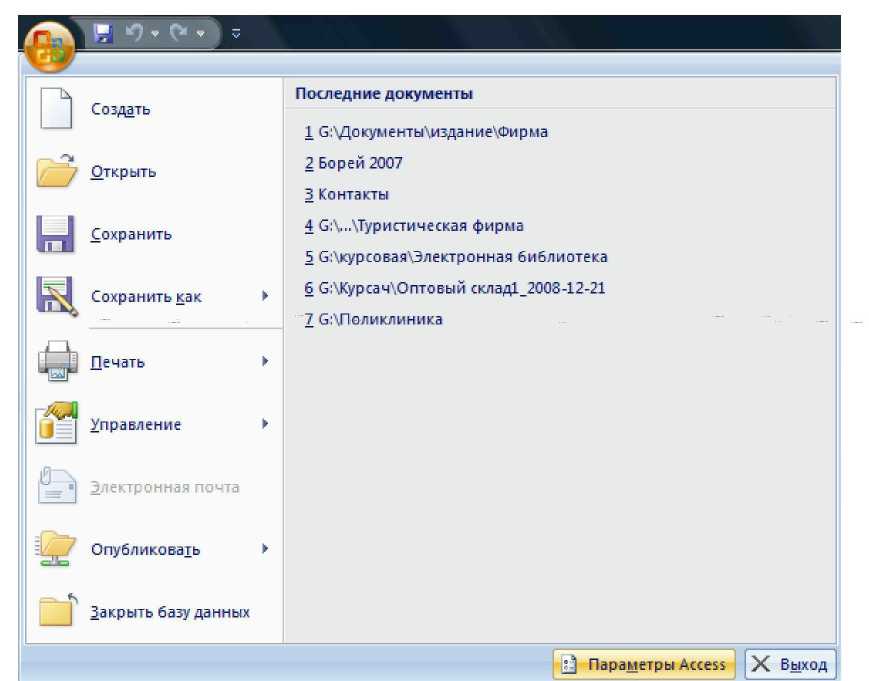The image size is (869, 681).
Task: Click the Redo arrow in the quick access toolbar
Action: click(x=178, y=33)
